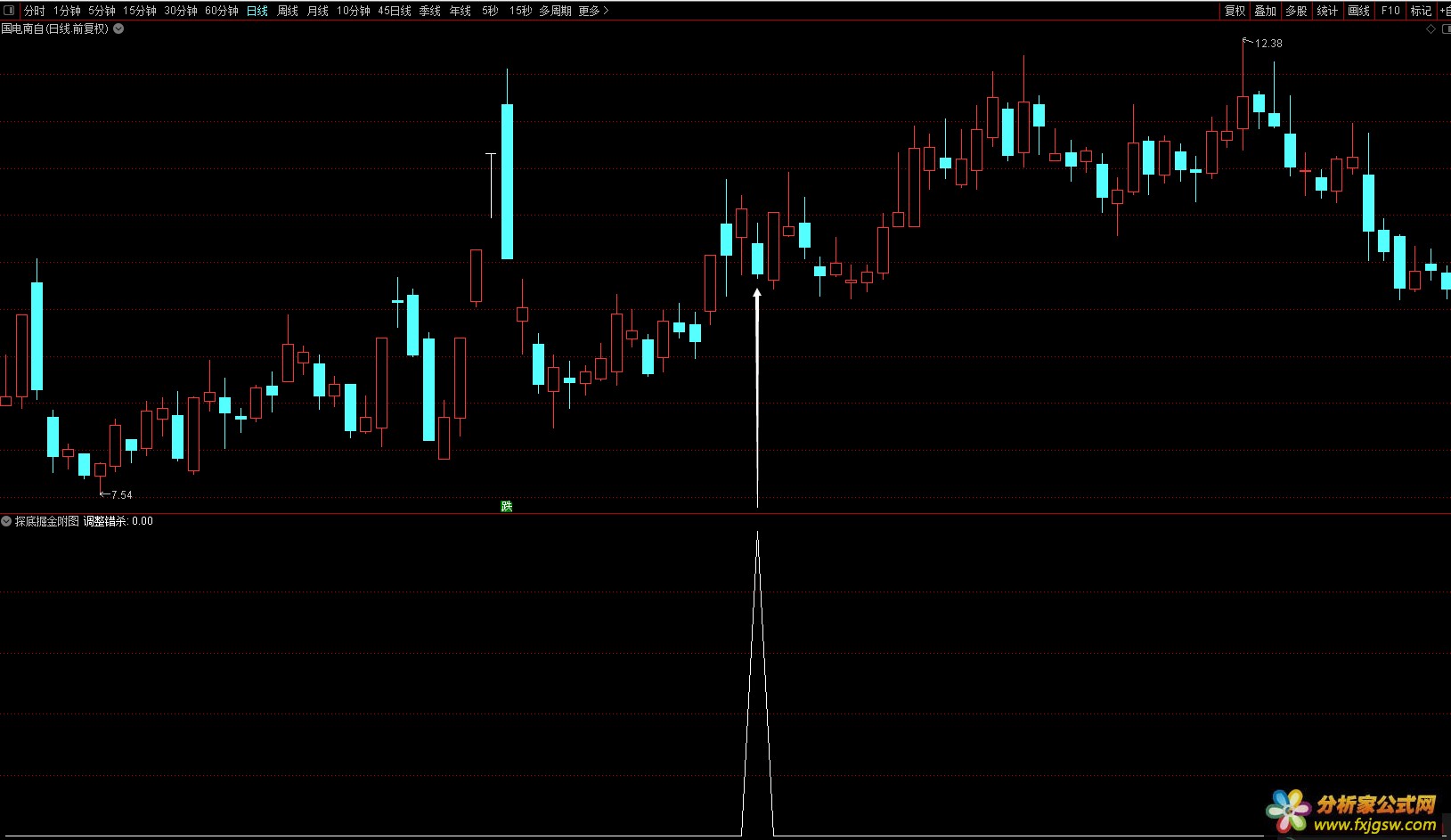Select the 60分钟 period tab
Image resolution: width=1451 pixels, height=840 pixels.
pyautogui.click(x=222, y=11)
